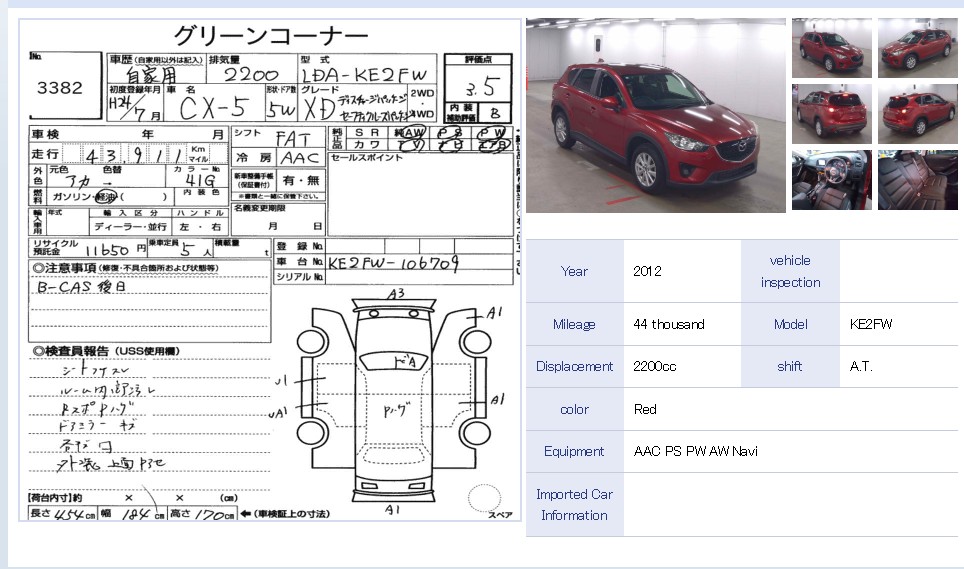Click the '11650' recycle fee amount
The width and height of the screenshot is (964, 569).
click(107, 250)
